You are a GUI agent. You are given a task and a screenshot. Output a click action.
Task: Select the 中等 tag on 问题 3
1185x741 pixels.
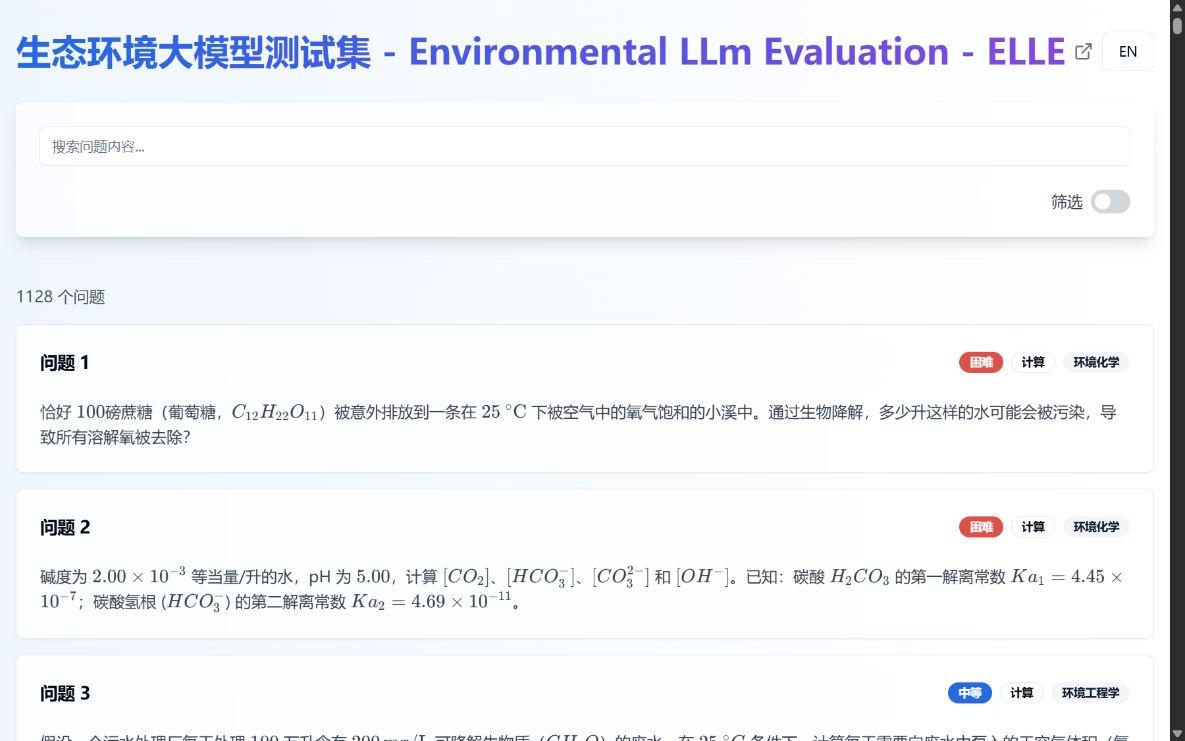click(970, 693)
